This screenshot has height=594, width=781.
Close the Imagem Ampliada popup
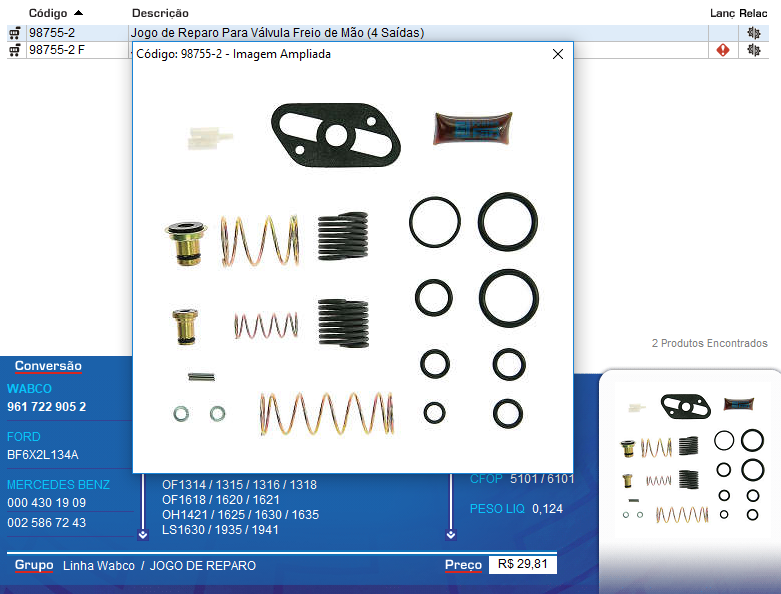tap(558, 54)
